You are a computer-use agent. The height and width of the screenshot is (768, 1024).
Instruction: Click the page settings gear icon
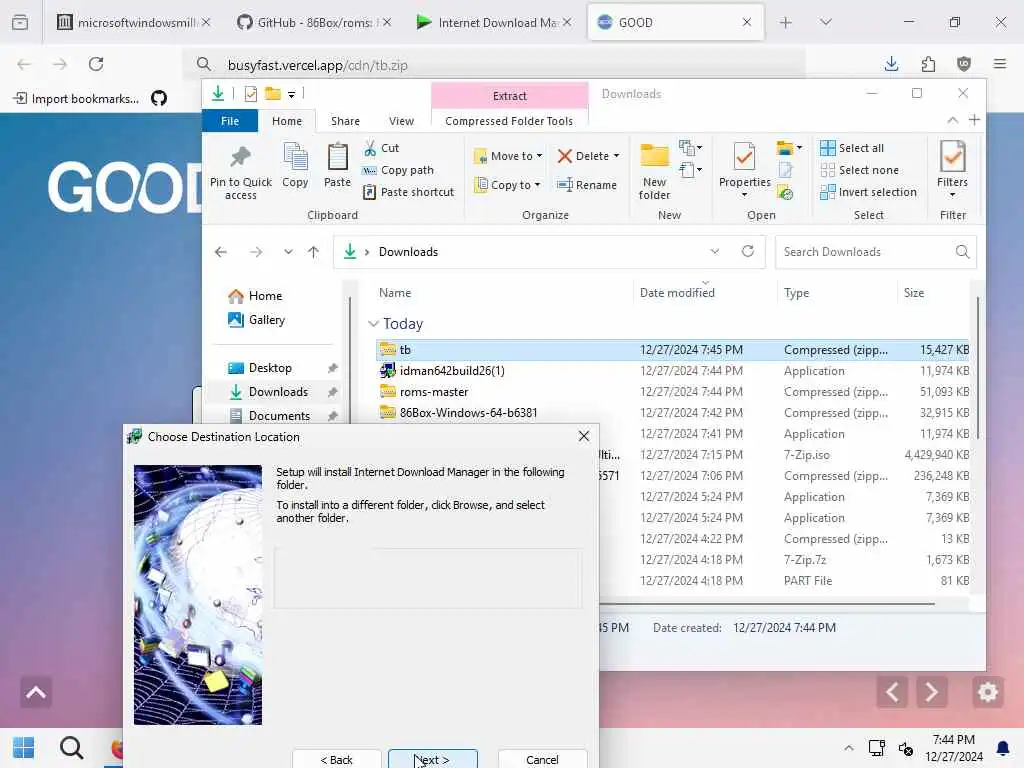click(987, 691)
